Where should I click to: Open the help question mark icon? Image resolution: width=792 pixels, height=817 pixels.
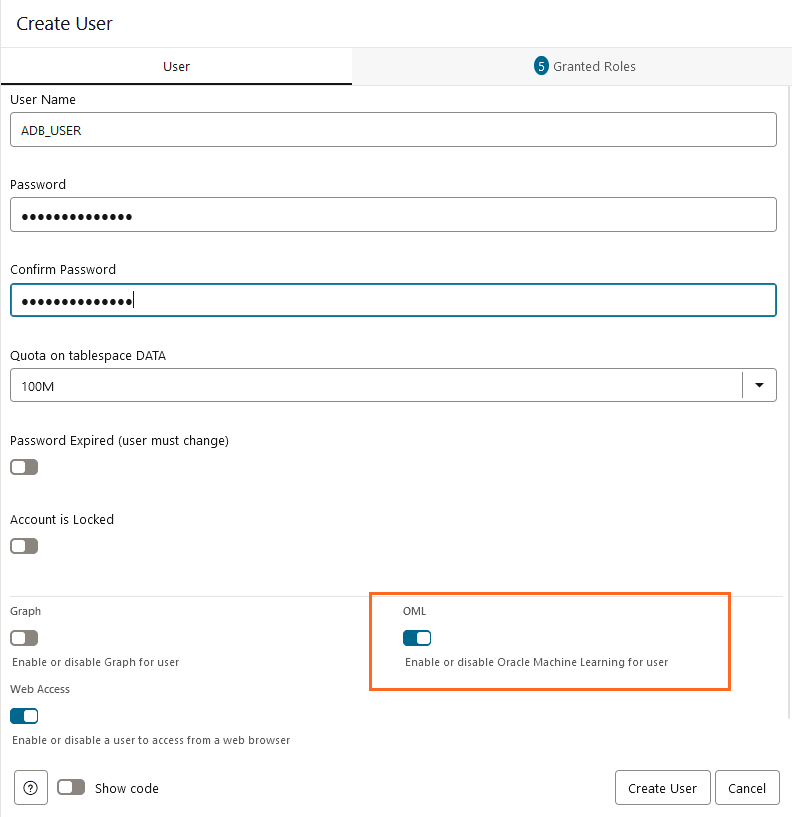tap(30, 788)
